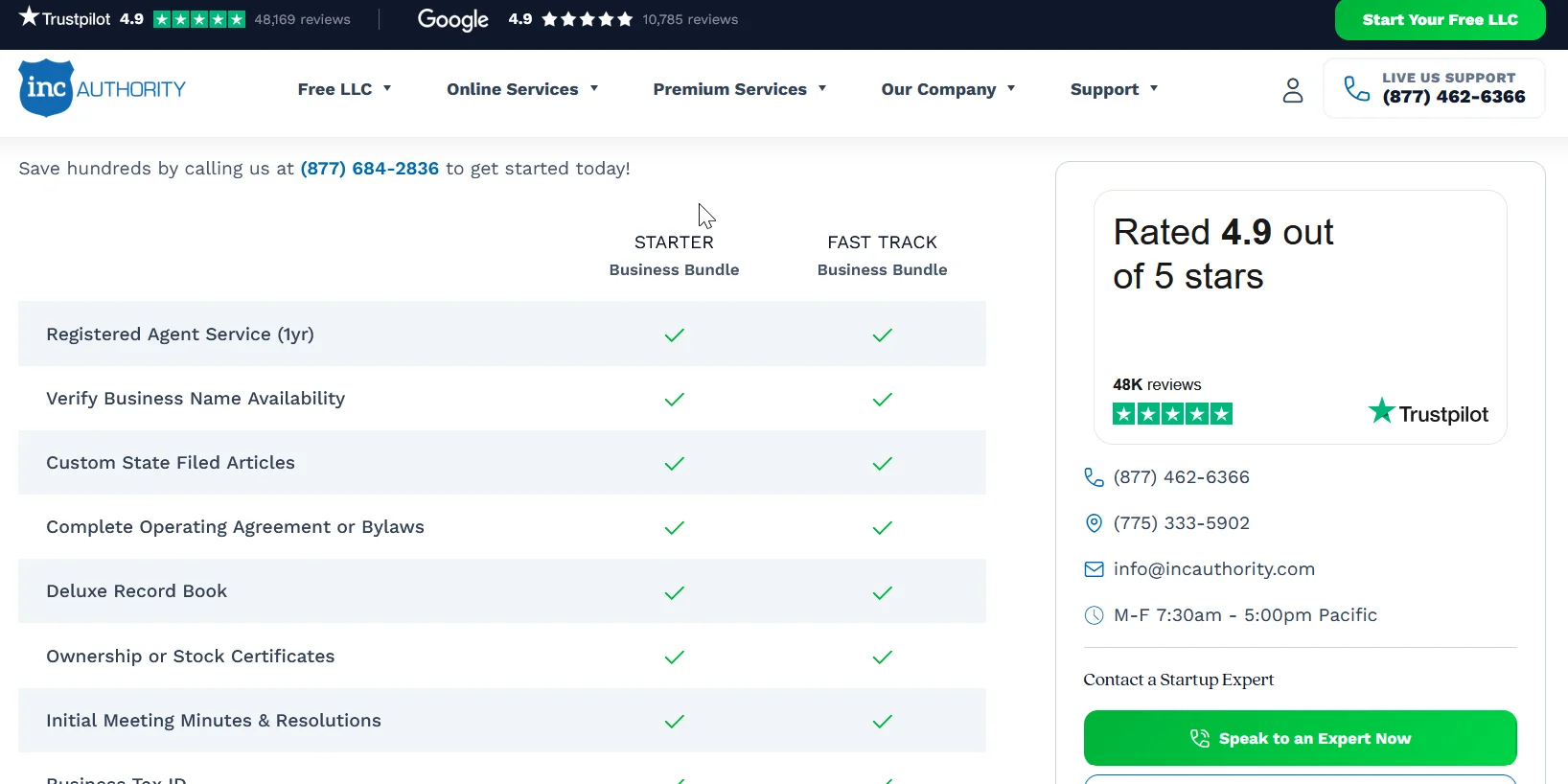The image size is (1568, 784).
Task: Click the Custom State Filed Articles row label
Action: coord(171,463)
